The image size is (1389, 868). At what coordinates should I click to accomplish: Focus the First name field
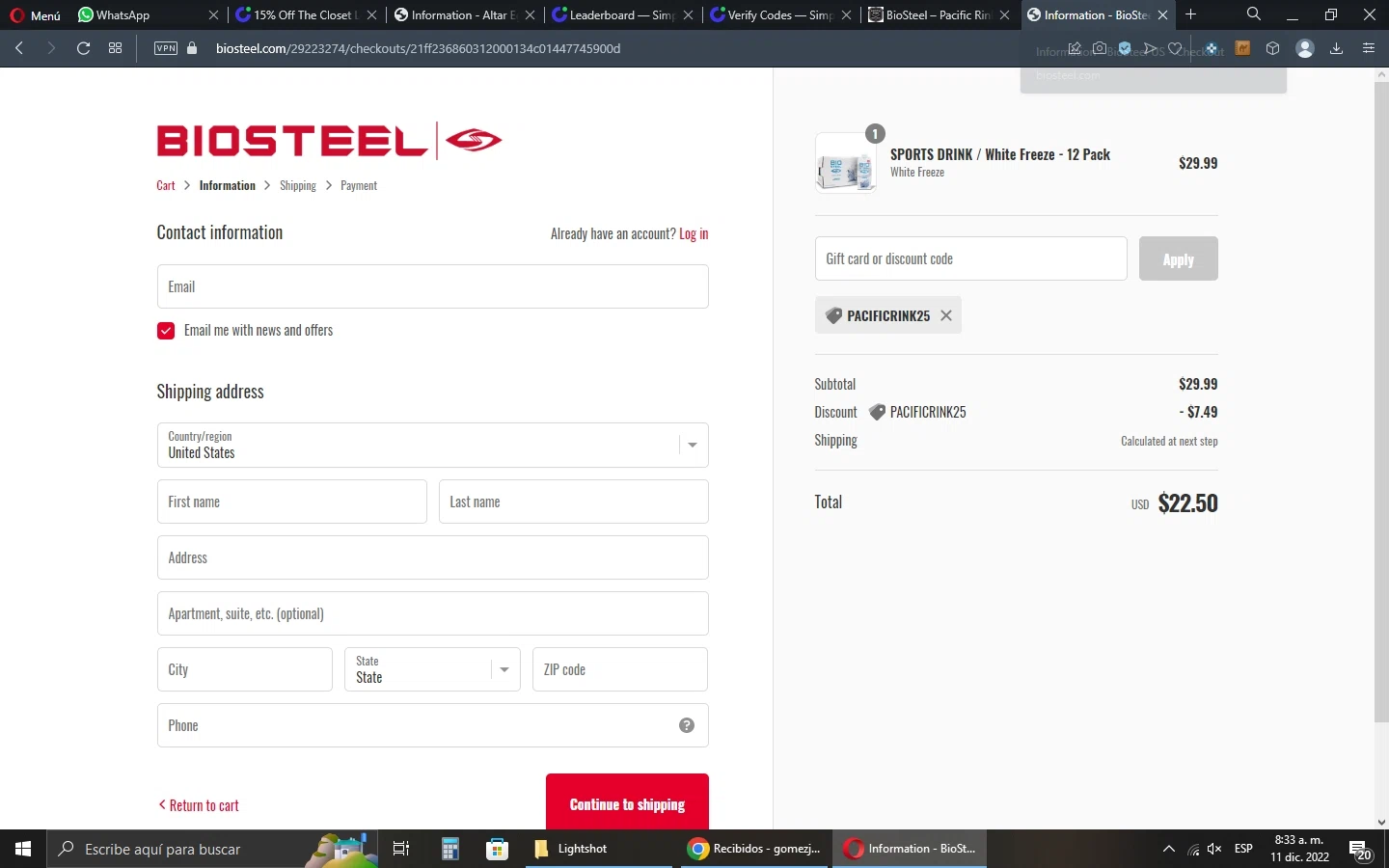pyautogui.click(x=292, y=502)
